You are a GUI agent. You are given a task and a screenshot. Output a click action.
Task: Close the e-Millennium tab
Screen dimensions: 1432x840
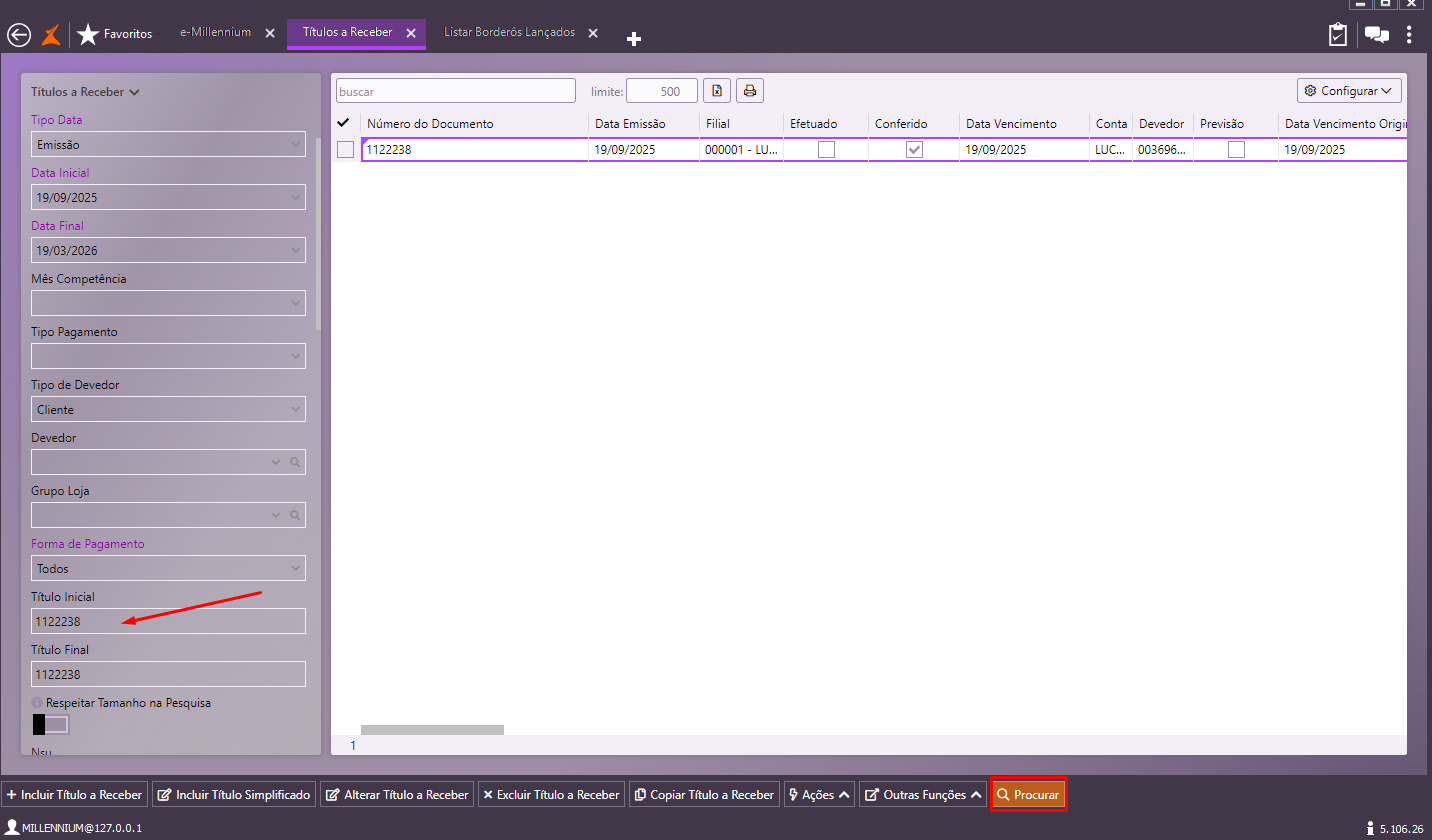270,33
